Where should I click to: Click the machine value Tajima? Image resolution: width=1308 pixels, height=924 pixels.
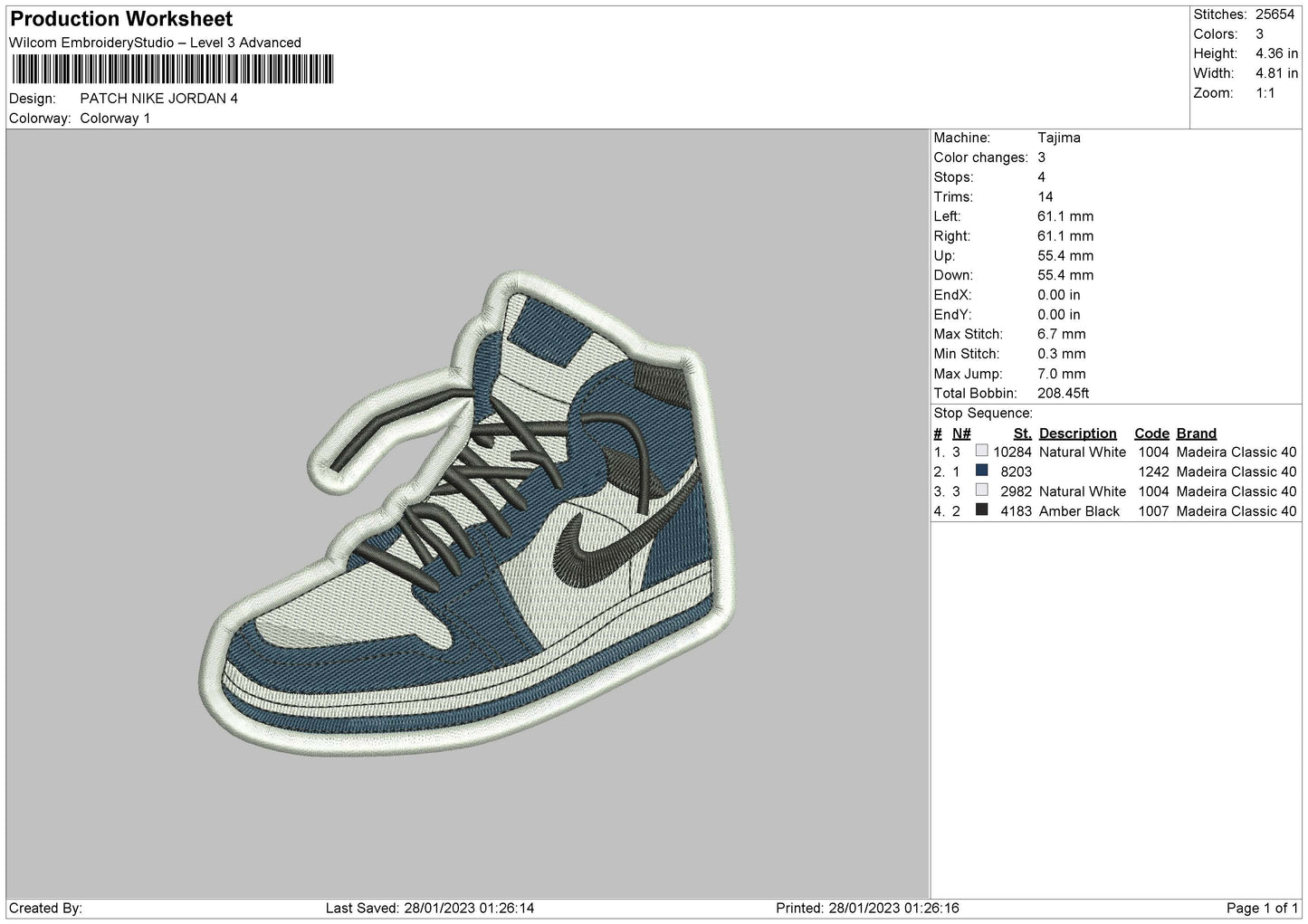point(1059,138)
